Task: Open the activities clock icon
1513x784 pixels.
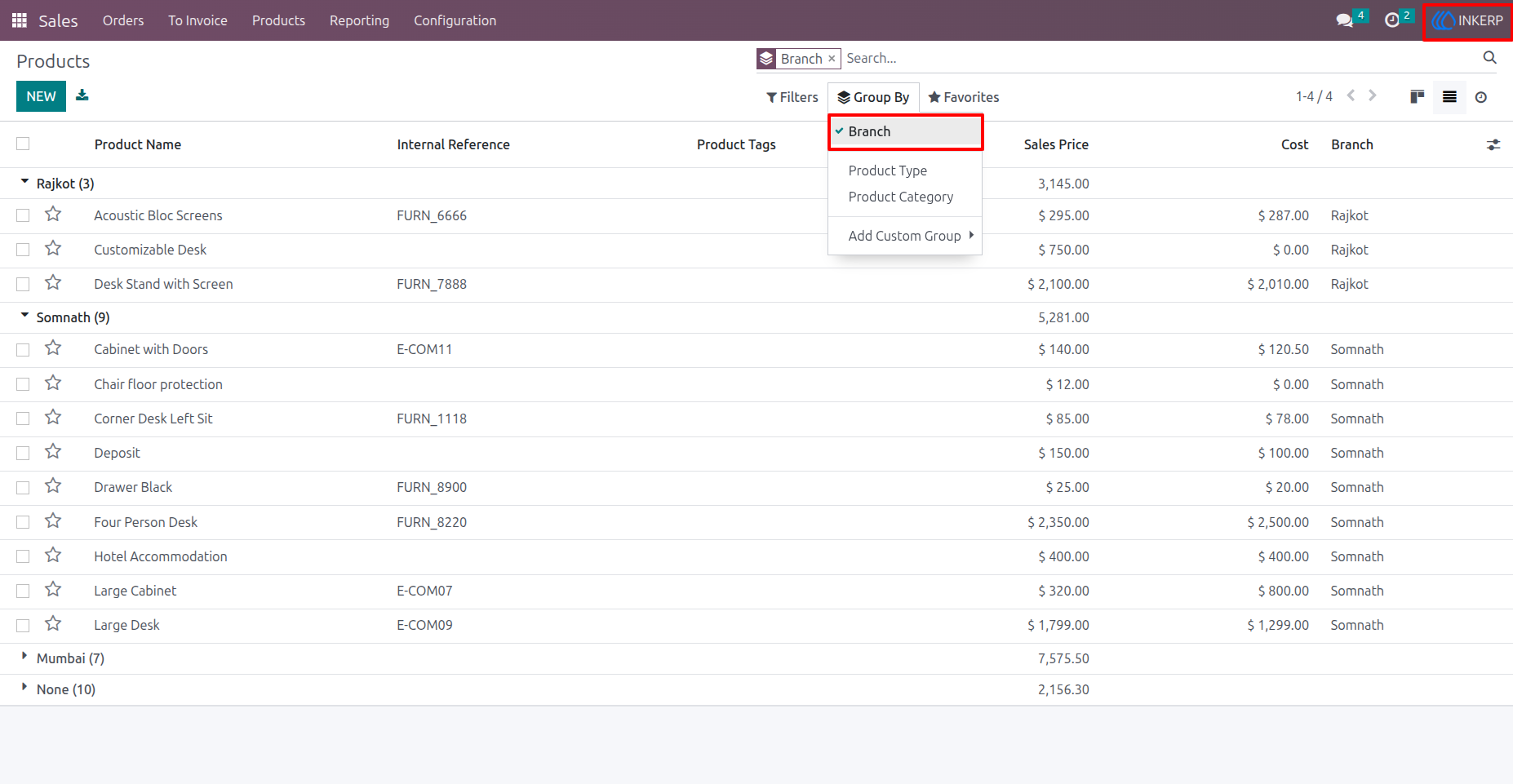Action: pos(1392,20)
